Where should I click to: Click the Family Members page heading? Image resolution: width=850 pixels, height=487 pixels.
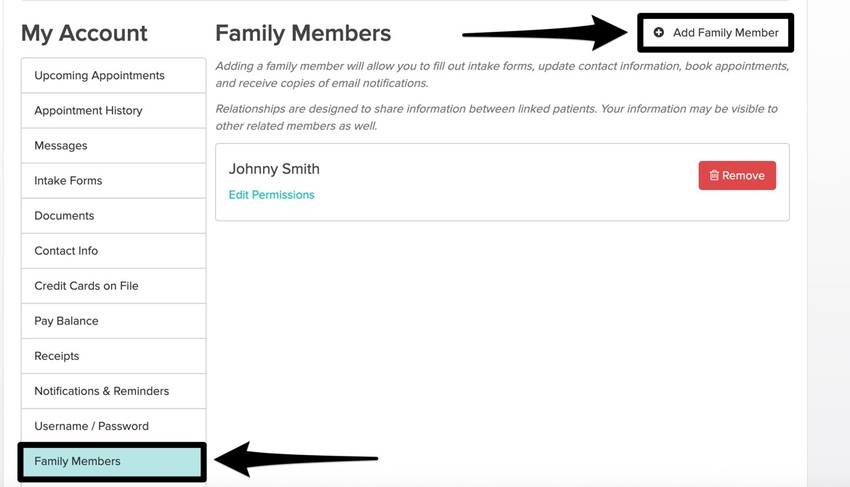pyautogui.click(x=303, y=33)
